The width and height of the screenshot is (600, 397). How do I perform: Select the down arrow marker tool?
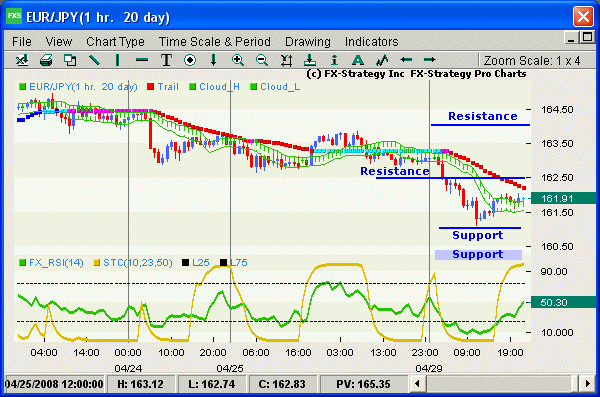[x=214, y=60]
